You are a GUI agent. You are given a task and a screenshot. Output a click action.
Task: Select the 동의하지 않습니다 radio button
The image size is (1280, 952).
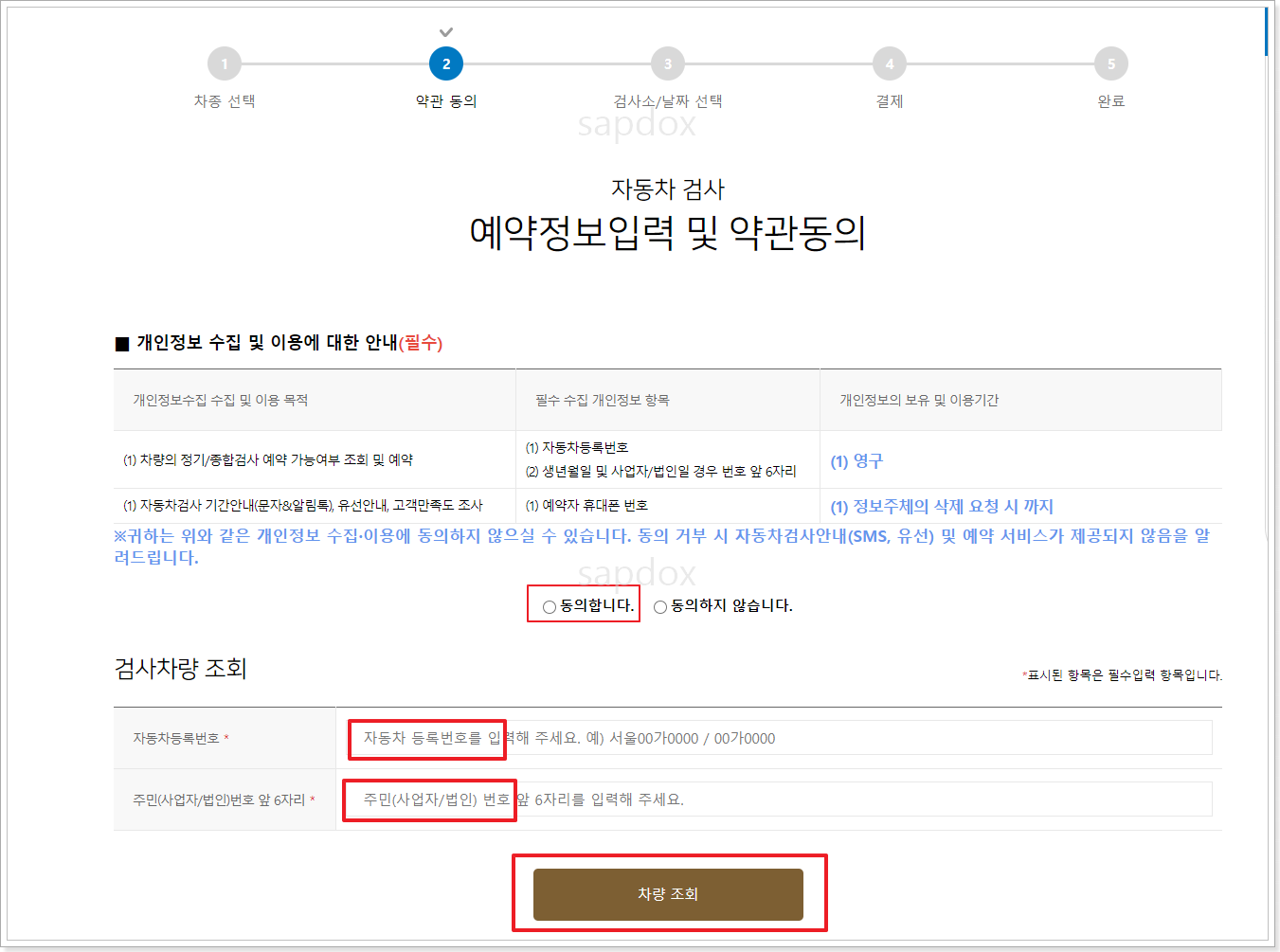(x=660, y=606)
